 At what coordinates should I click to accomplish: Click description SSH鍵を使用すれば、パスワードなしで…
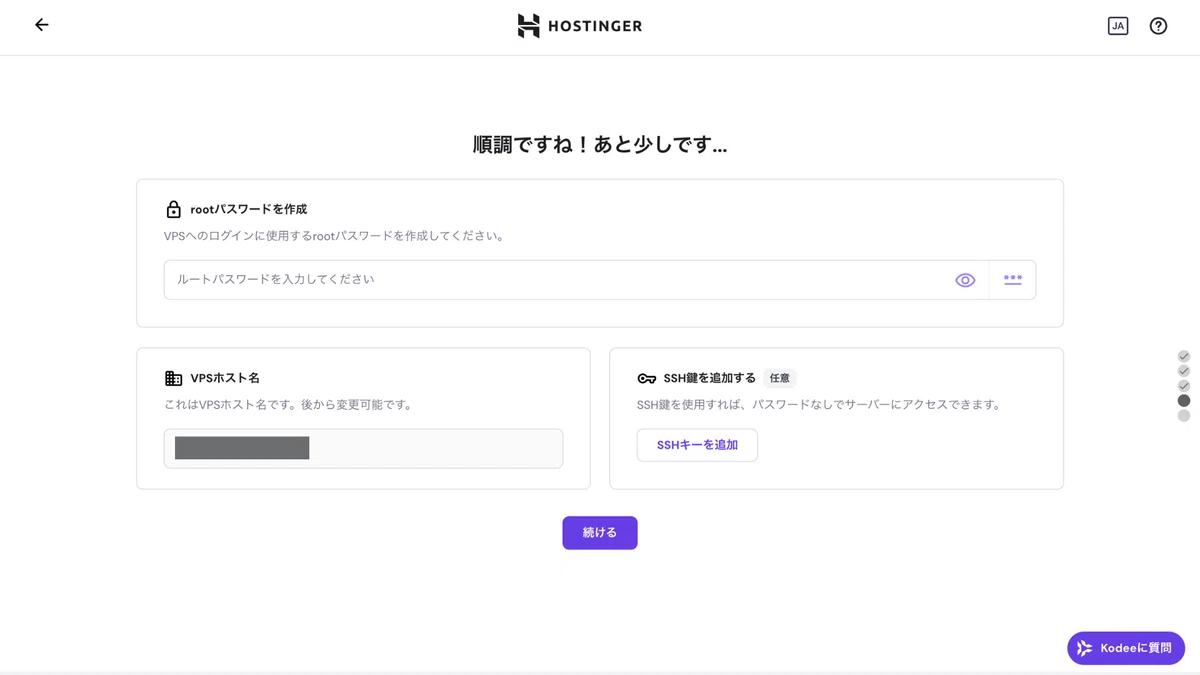pyautogui.click(x=819, y=405)
